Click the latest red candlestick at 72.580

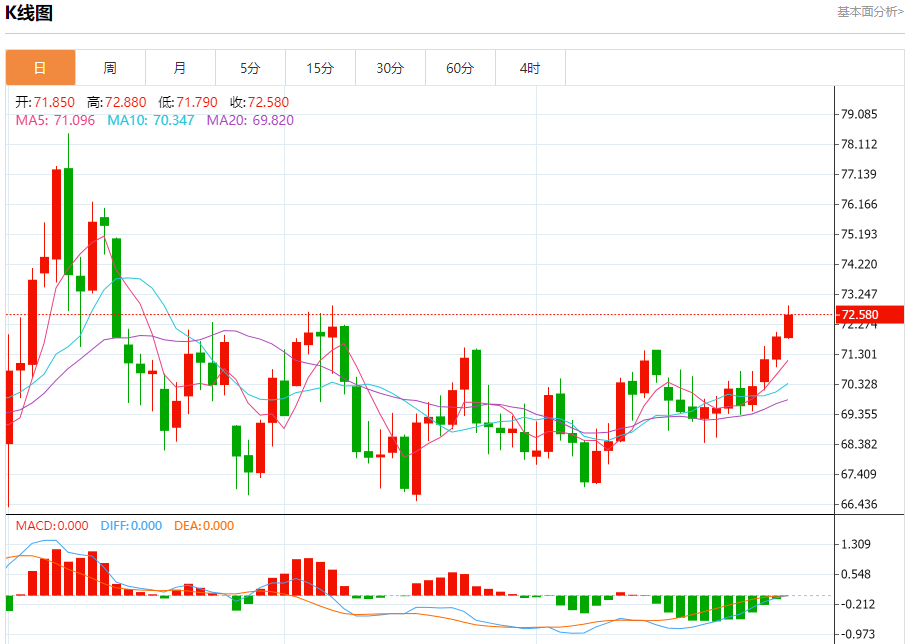point(788,326)
